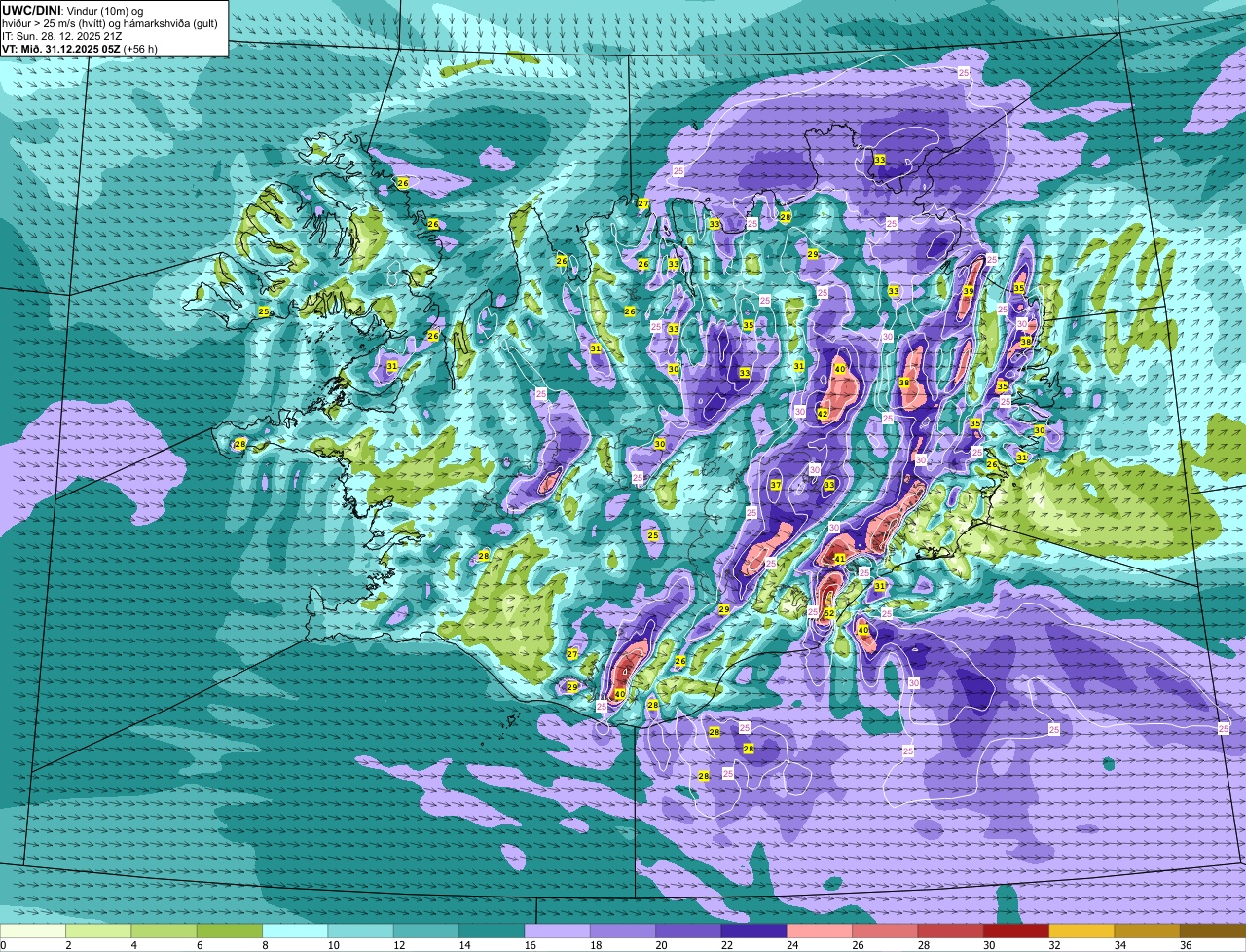Choose the 12–14 m/s teal legend swatch

426,932
